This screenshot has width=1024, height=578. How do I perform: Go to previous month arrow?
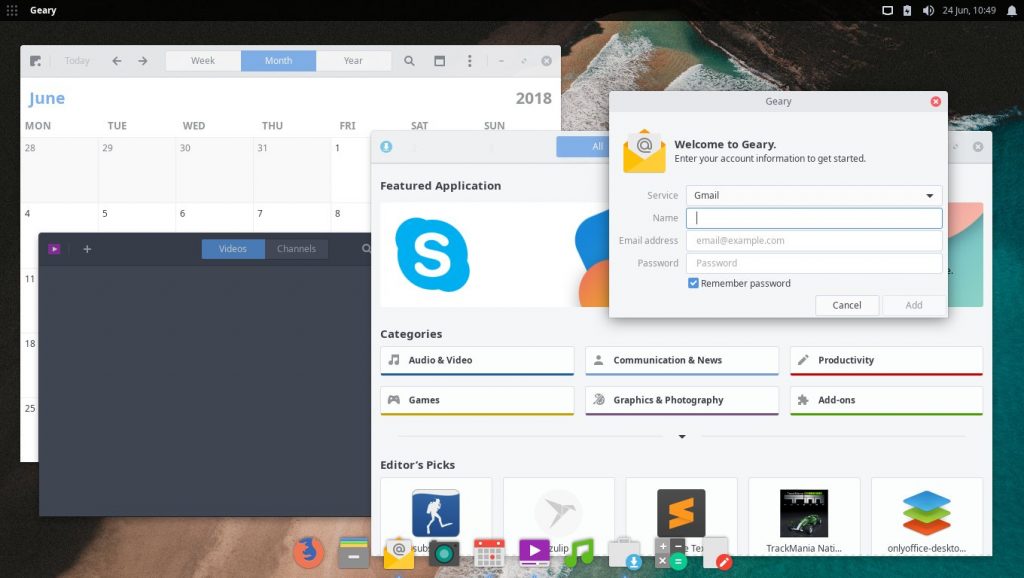pos(117,61)
